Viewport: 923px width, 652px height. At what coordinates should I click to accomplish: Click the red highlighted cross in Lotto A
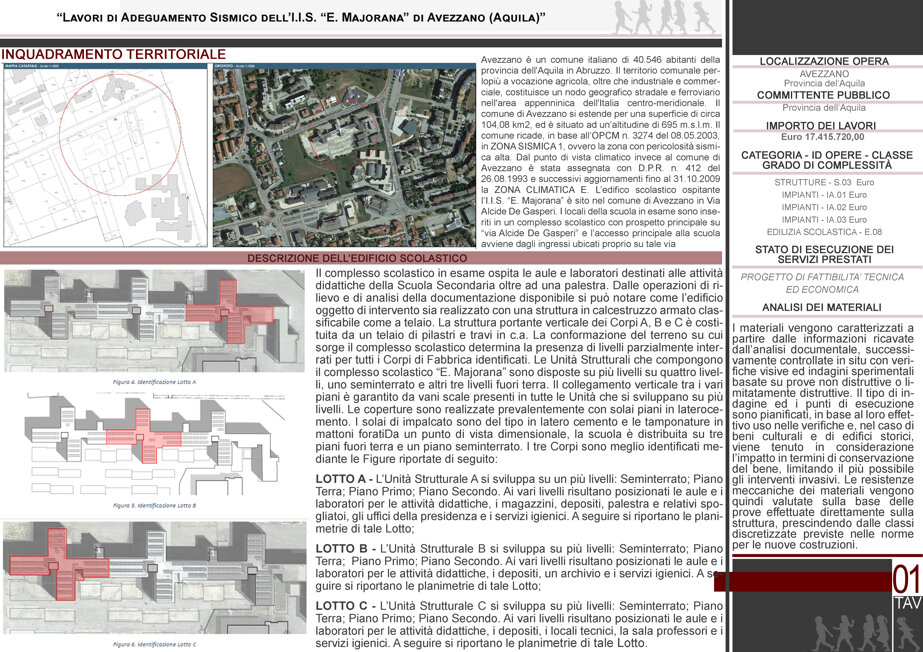[x=228, y=311]
